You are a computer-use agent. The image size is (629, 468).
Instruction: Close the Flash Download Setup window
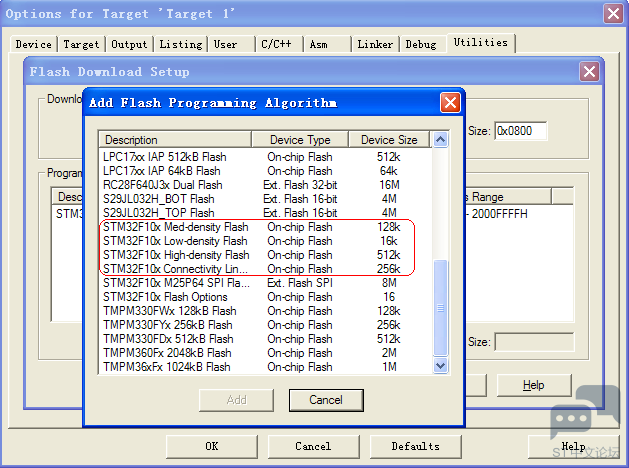click(589, 72)
